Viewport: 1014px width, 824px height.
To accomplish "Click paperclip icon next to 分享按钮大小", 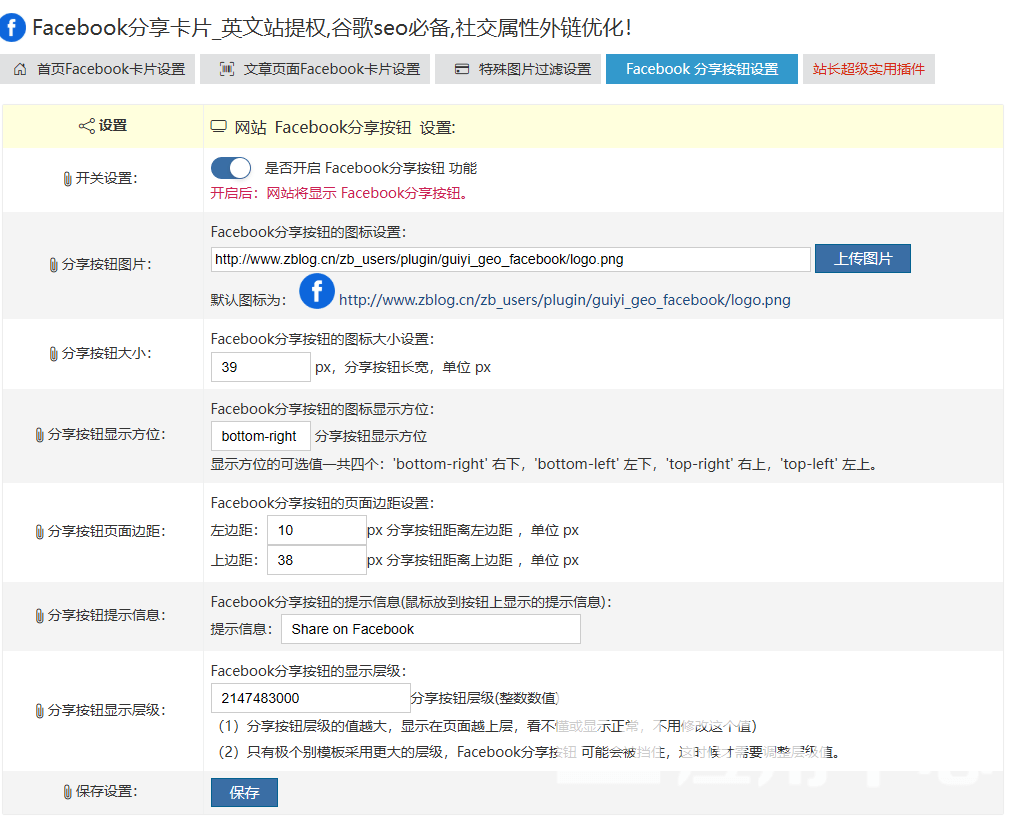I will click(x=54, y=354).
